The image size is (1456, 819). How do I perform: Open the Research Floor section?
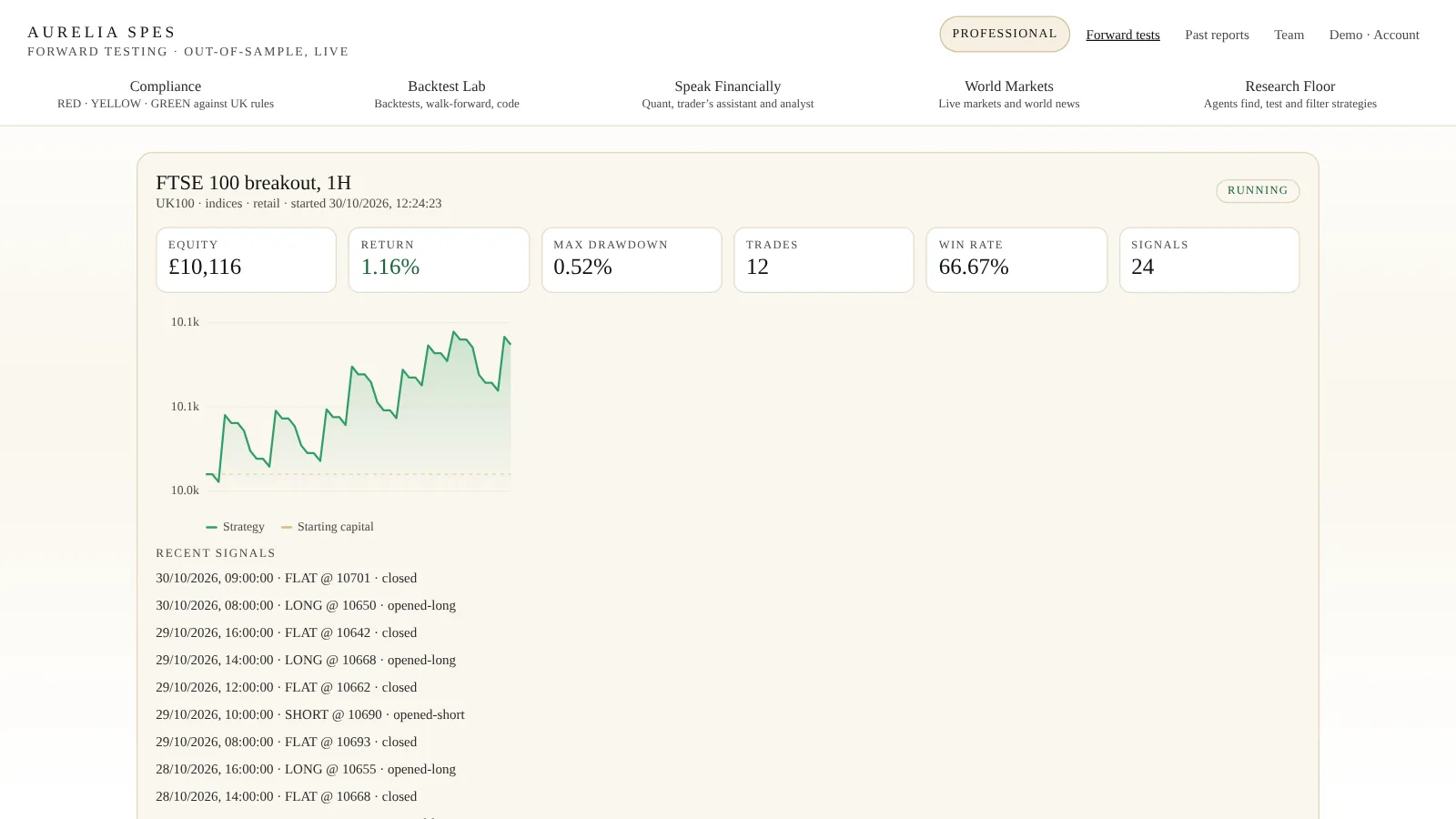1290,94
